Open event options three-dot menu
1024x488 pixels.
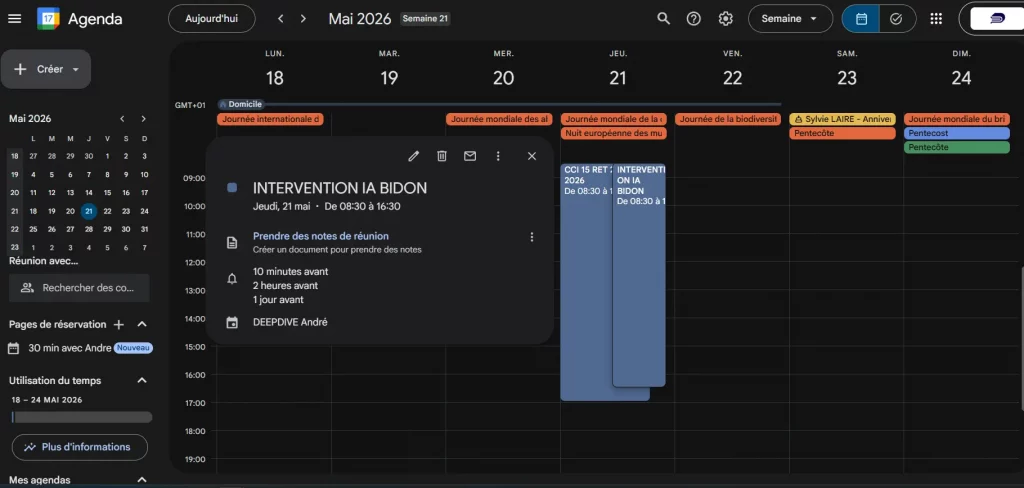coord(498,156)
